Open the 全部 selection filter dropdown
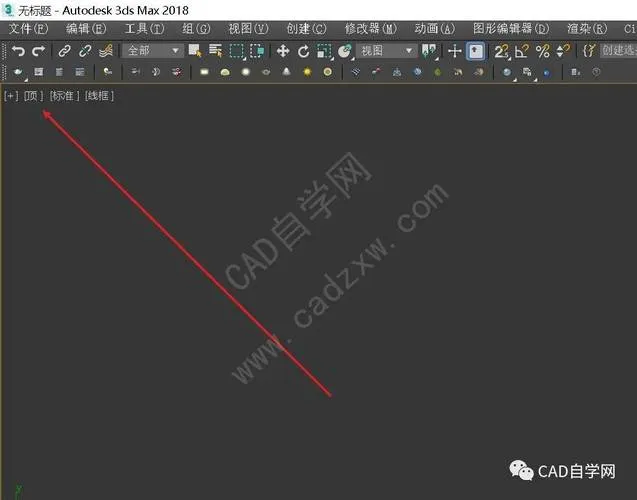 pos(153,51)
